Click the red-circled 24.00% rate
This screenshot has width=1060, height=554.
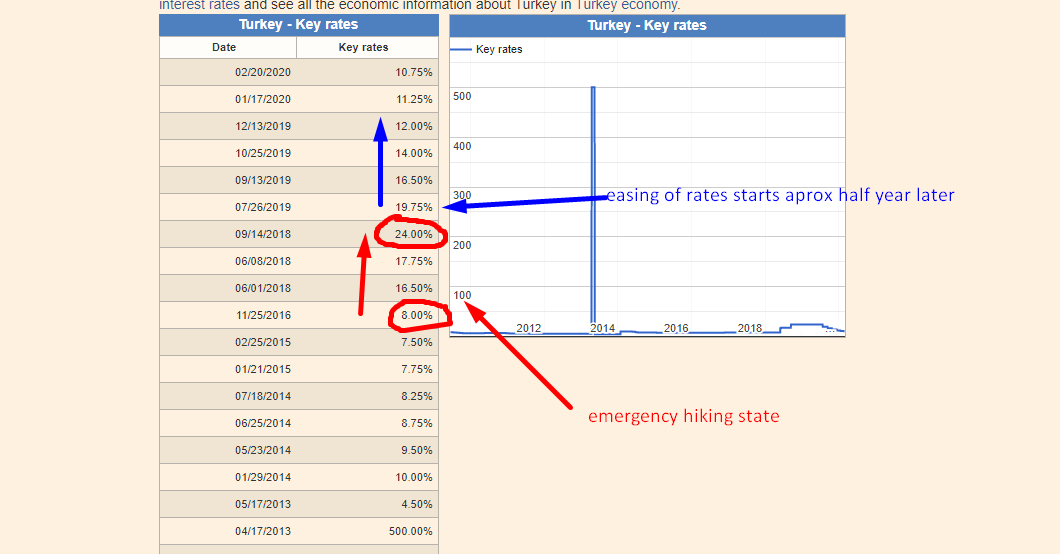coord(413,234)
